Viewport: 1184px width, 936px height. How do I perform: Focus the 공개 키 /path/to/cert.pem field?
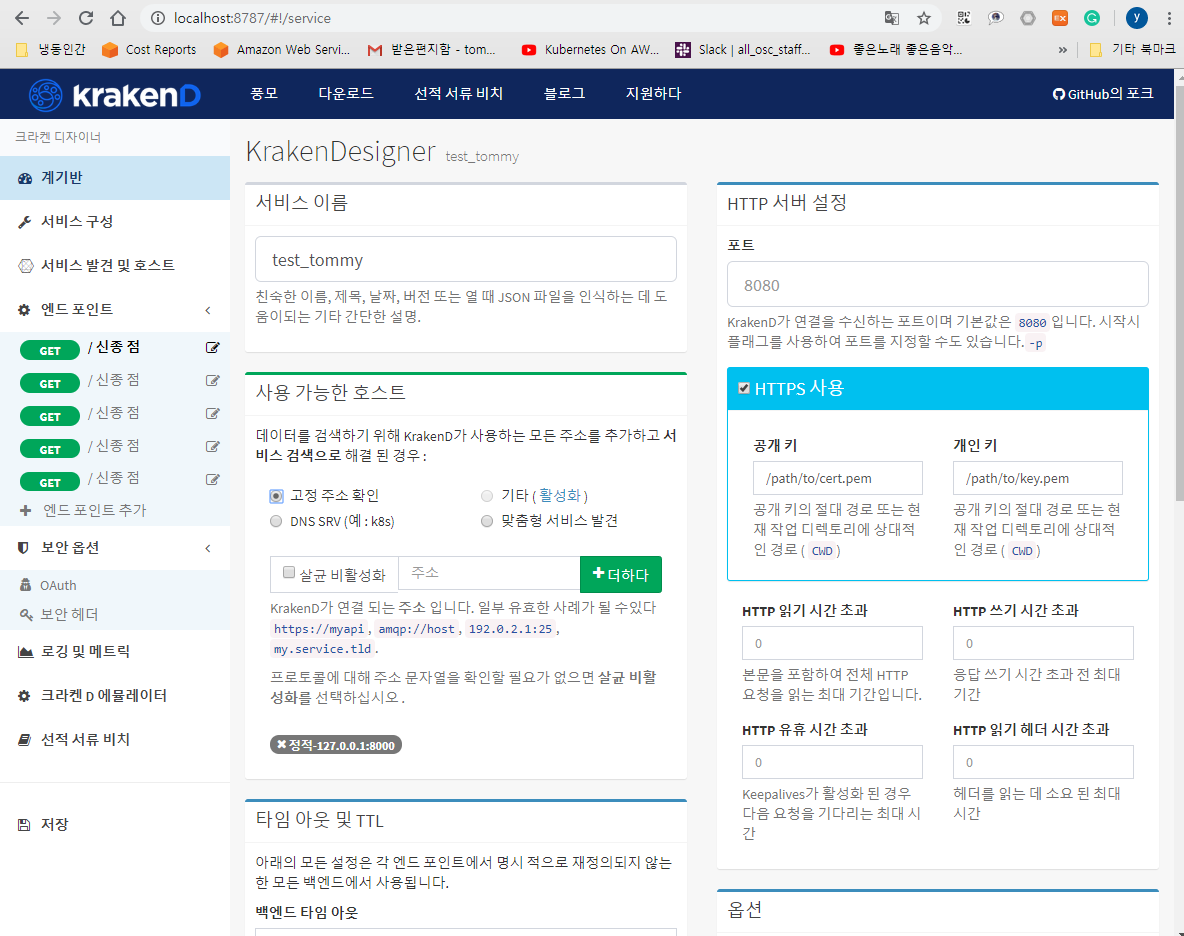[x=838, y=479]
